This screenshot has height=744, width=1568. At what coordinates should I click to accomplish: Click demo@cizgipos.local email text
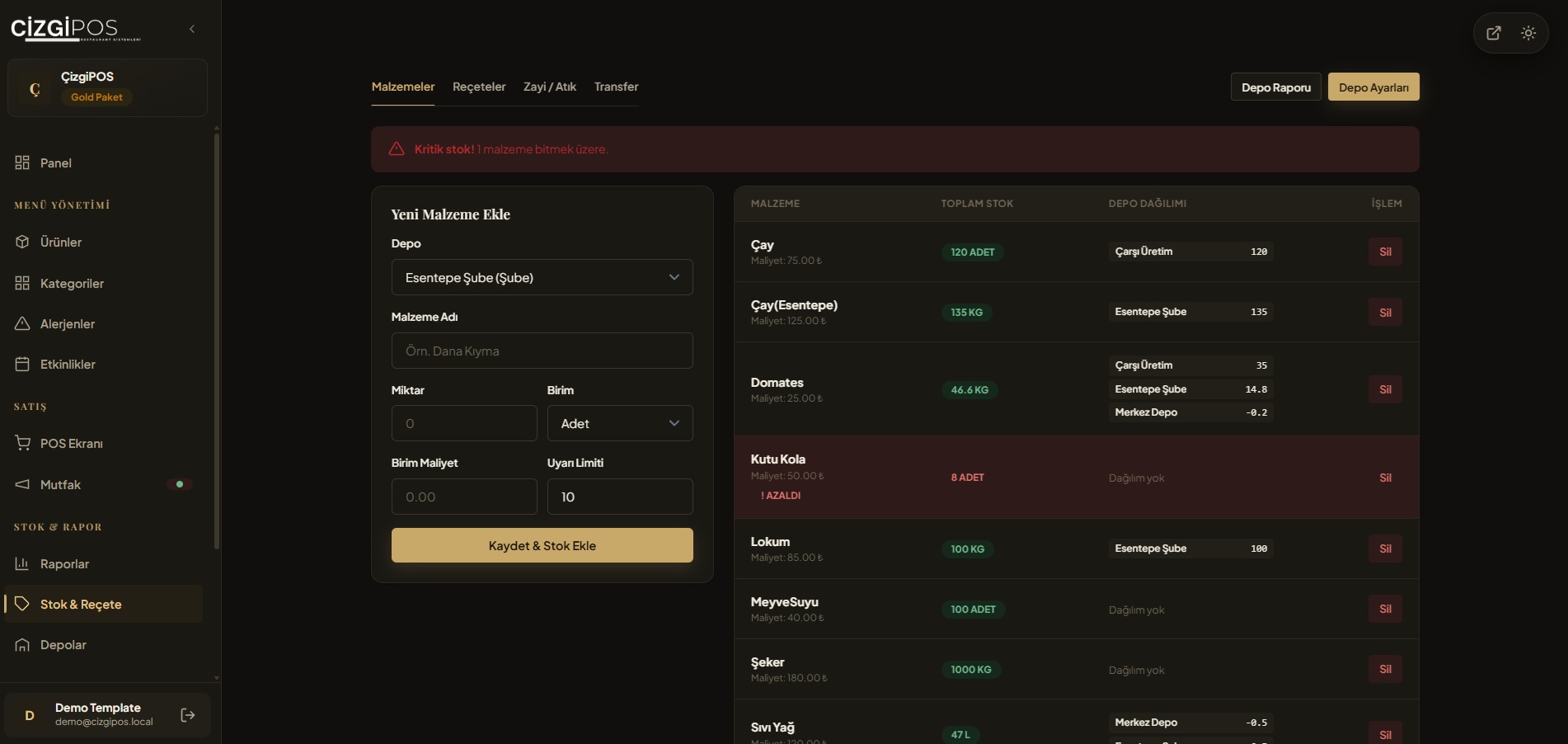click(104, 722)
